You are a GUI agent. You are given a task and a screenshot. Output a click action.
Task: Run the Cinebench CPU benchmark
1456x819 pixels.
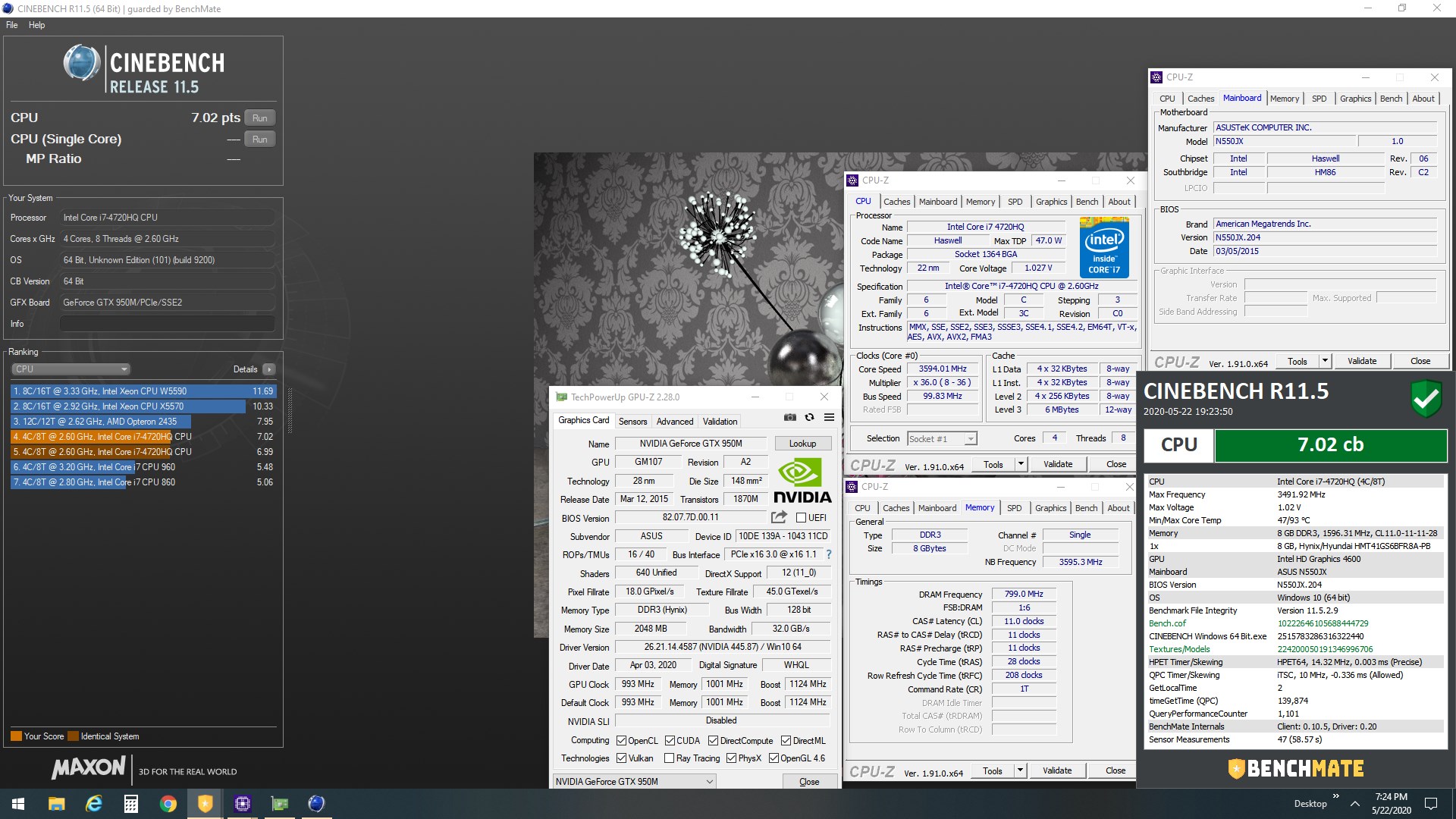[259, 118]
